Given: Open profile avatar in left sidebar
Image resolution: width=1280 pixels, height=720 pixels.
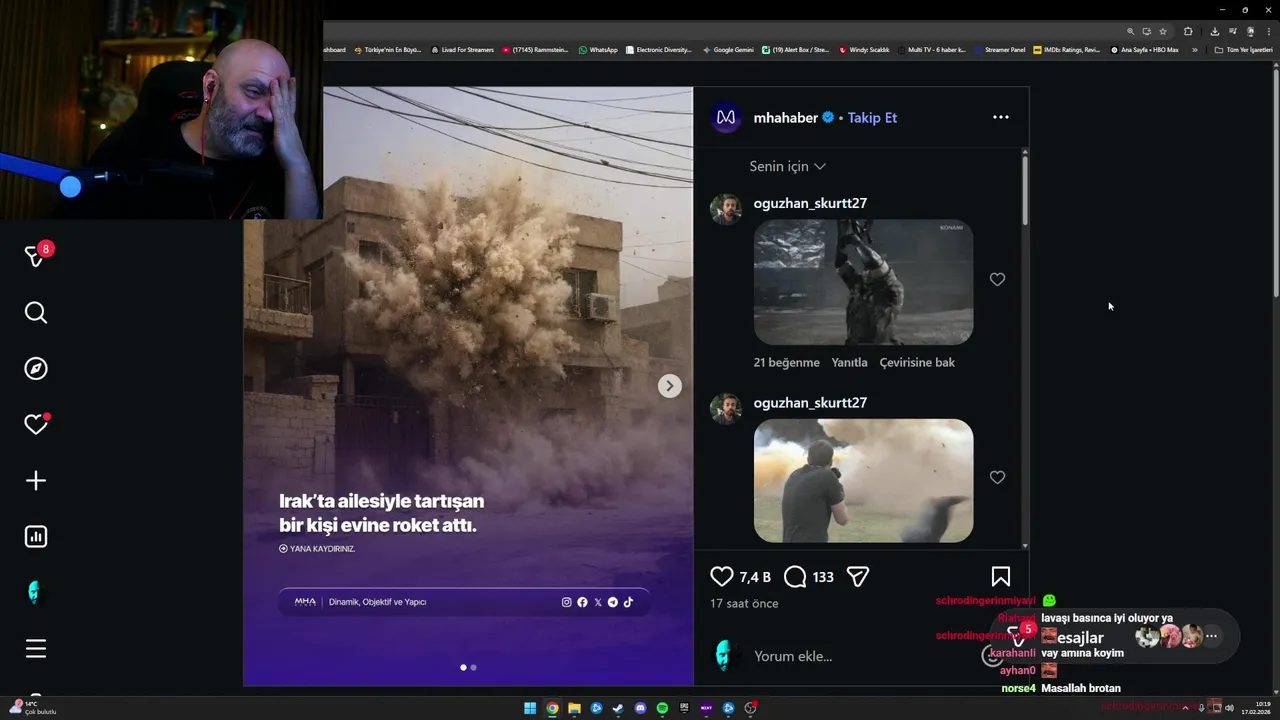Looking at the screenshot, I should click(x=36, y=593).
